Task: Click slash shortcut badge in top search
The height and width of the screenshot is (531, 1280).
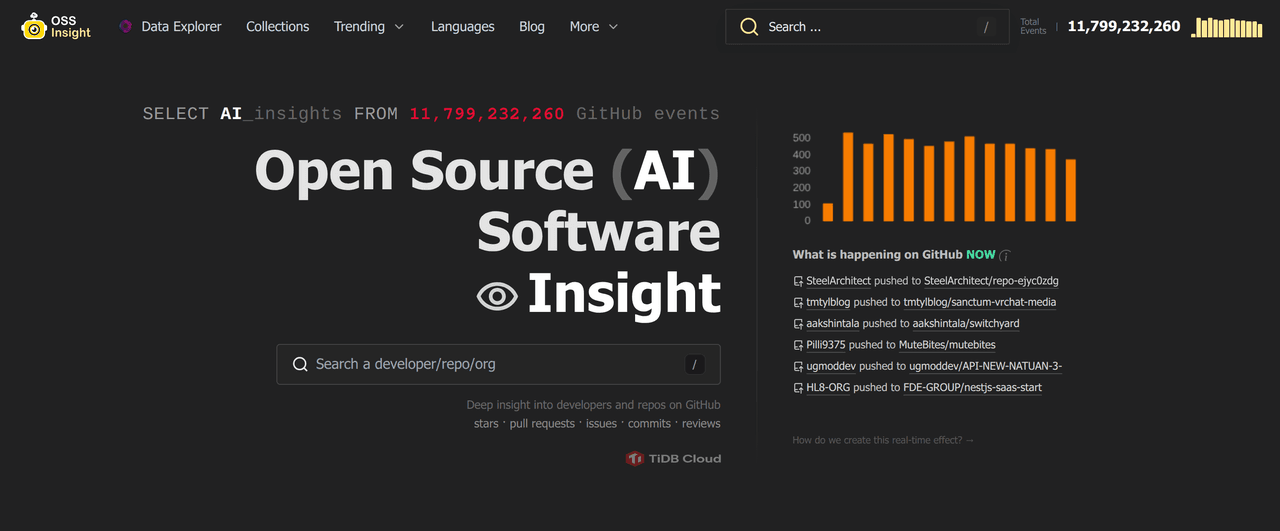Action: pos(986,27)
